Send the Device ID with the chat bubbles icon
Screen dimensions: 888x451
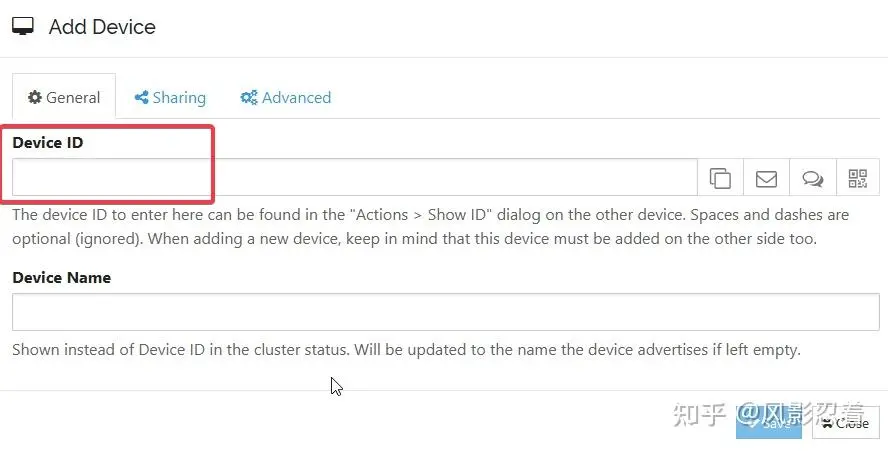[x=813, y=178]
